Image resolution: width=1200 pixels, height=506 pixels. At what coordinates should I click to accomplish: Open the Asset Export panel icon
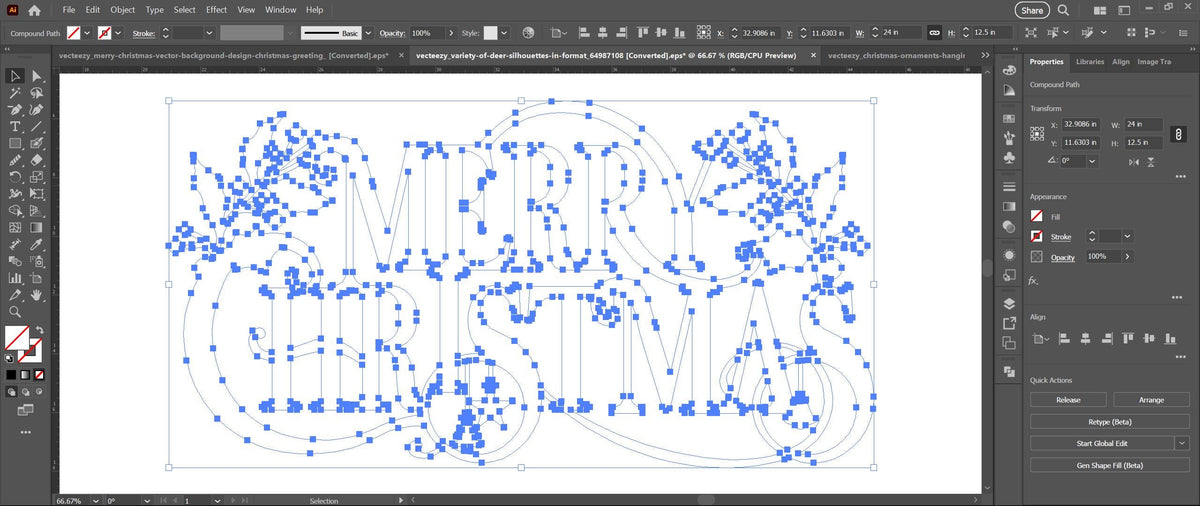pyautogui.click(x=1009, y=323)
